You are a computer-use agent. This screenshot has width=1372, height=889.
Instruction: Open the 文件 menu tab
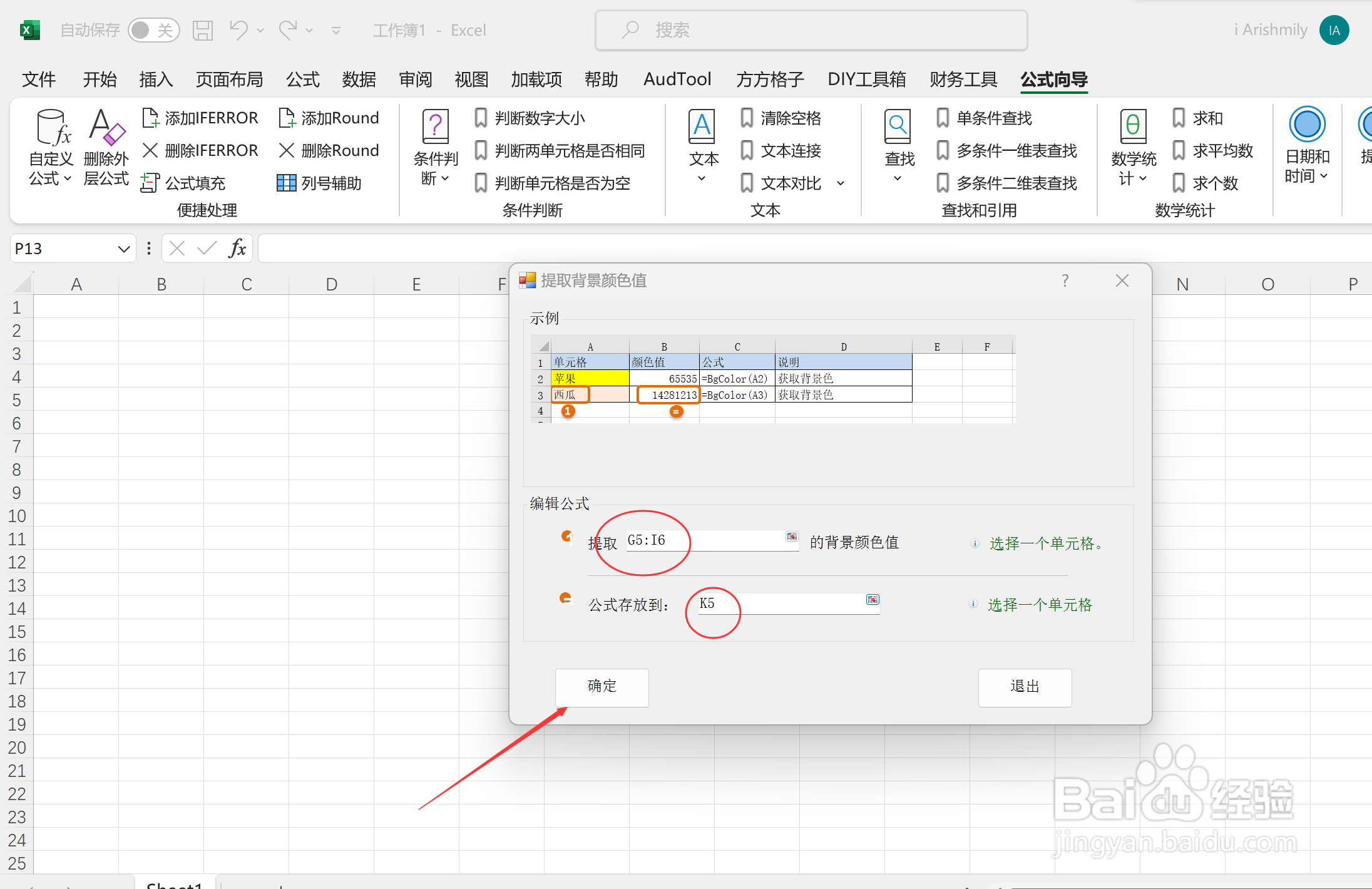[39, 80]
